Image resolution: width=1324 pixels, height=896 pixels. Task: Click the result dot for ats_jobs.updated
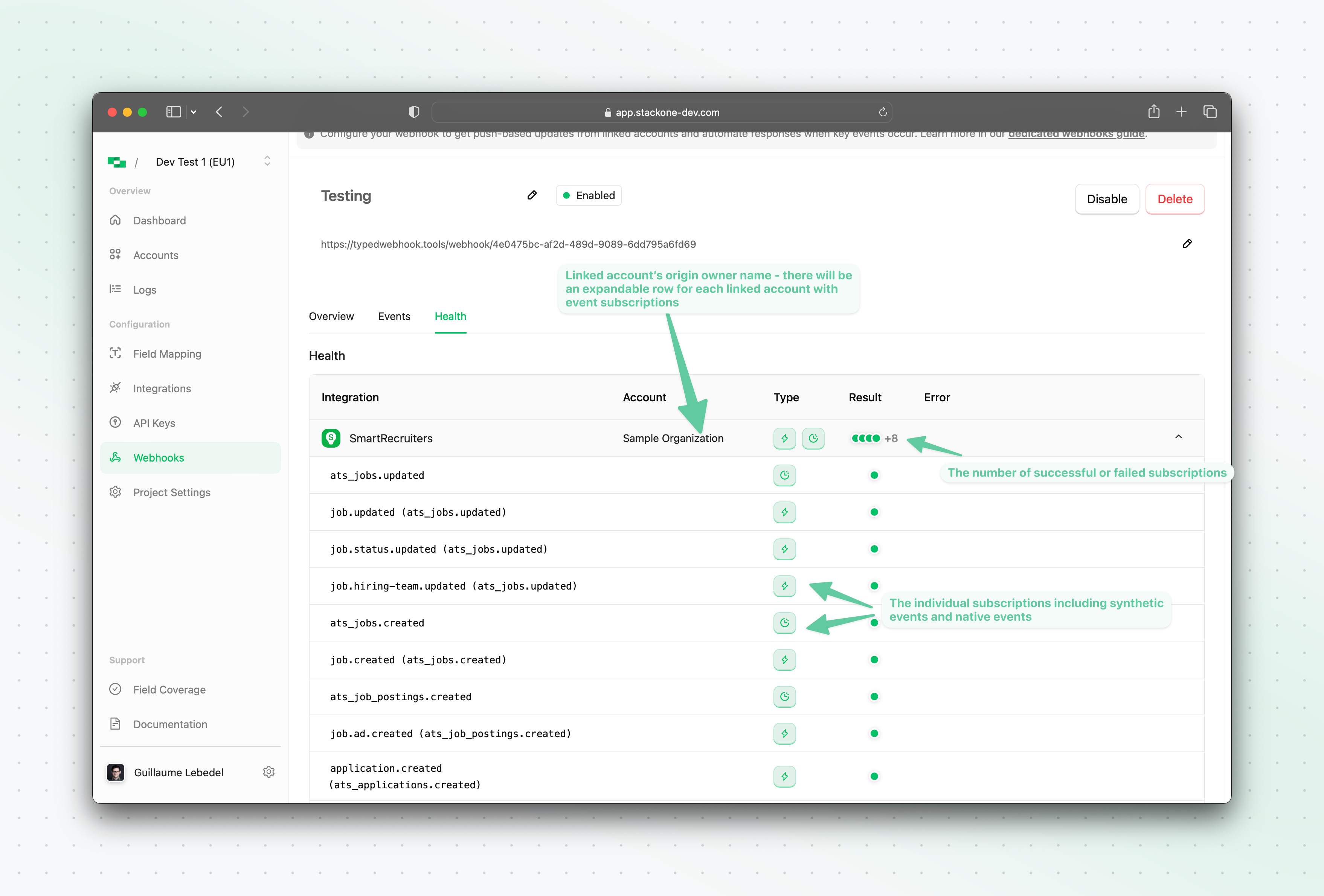pyautogui.click(x=874, y=475)
